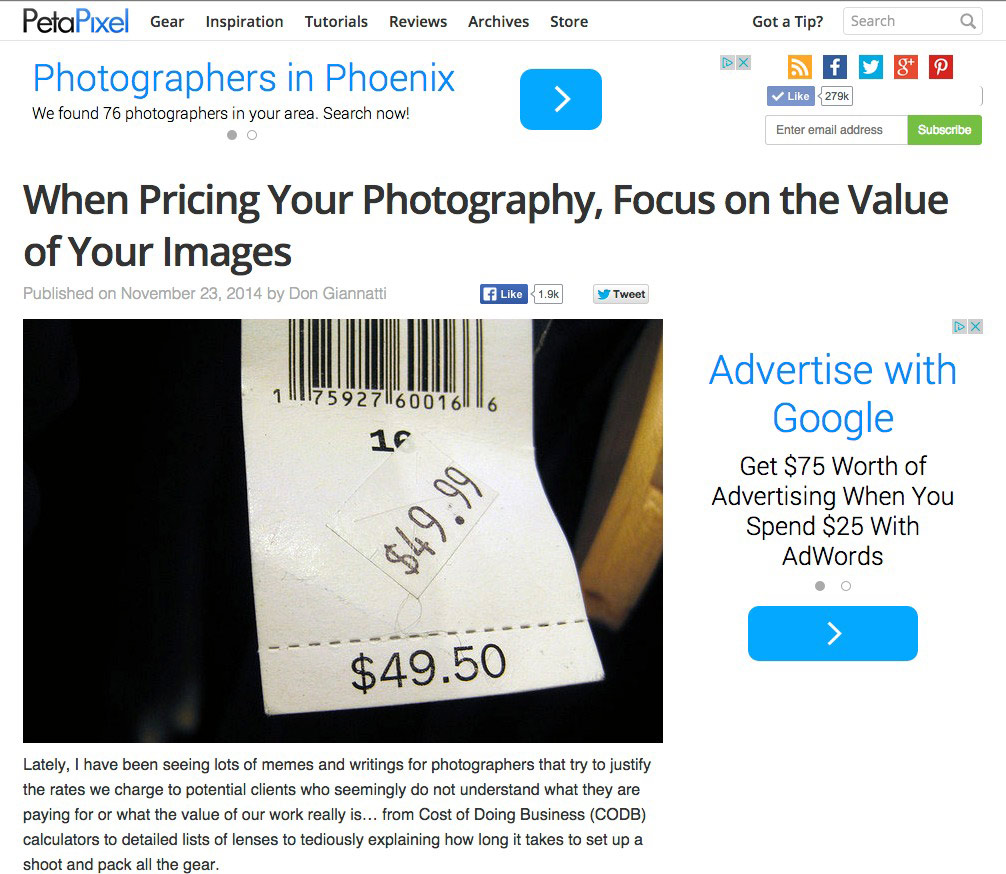Open the Pinterest social icon
1006x874 pixels.
(941, 67)
